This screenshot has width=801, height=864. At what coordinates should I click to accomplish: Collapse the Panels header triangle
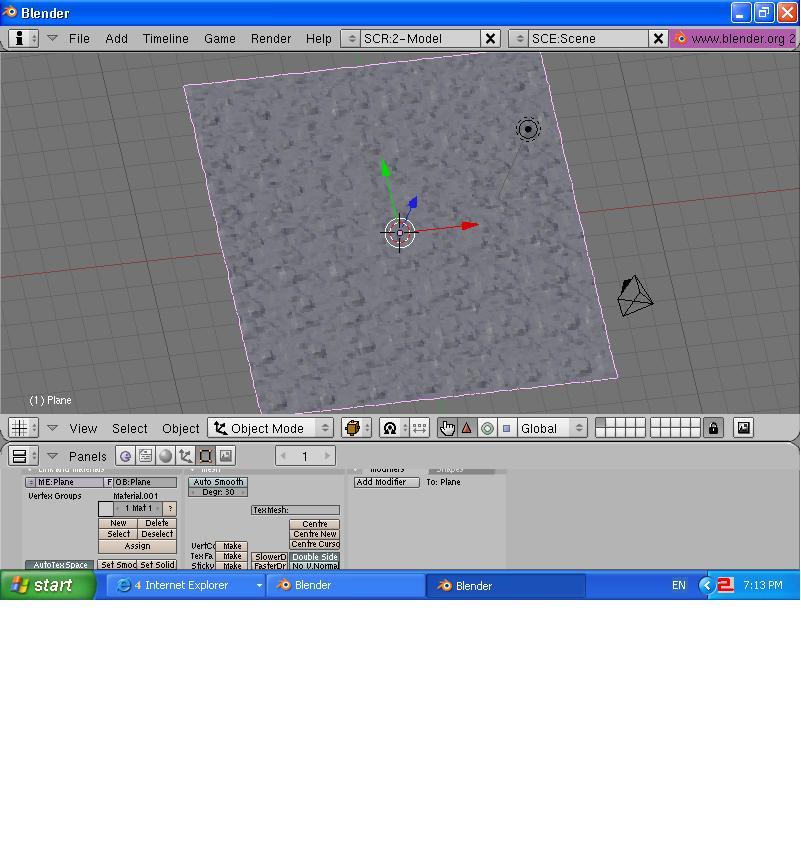pos(52,456)
